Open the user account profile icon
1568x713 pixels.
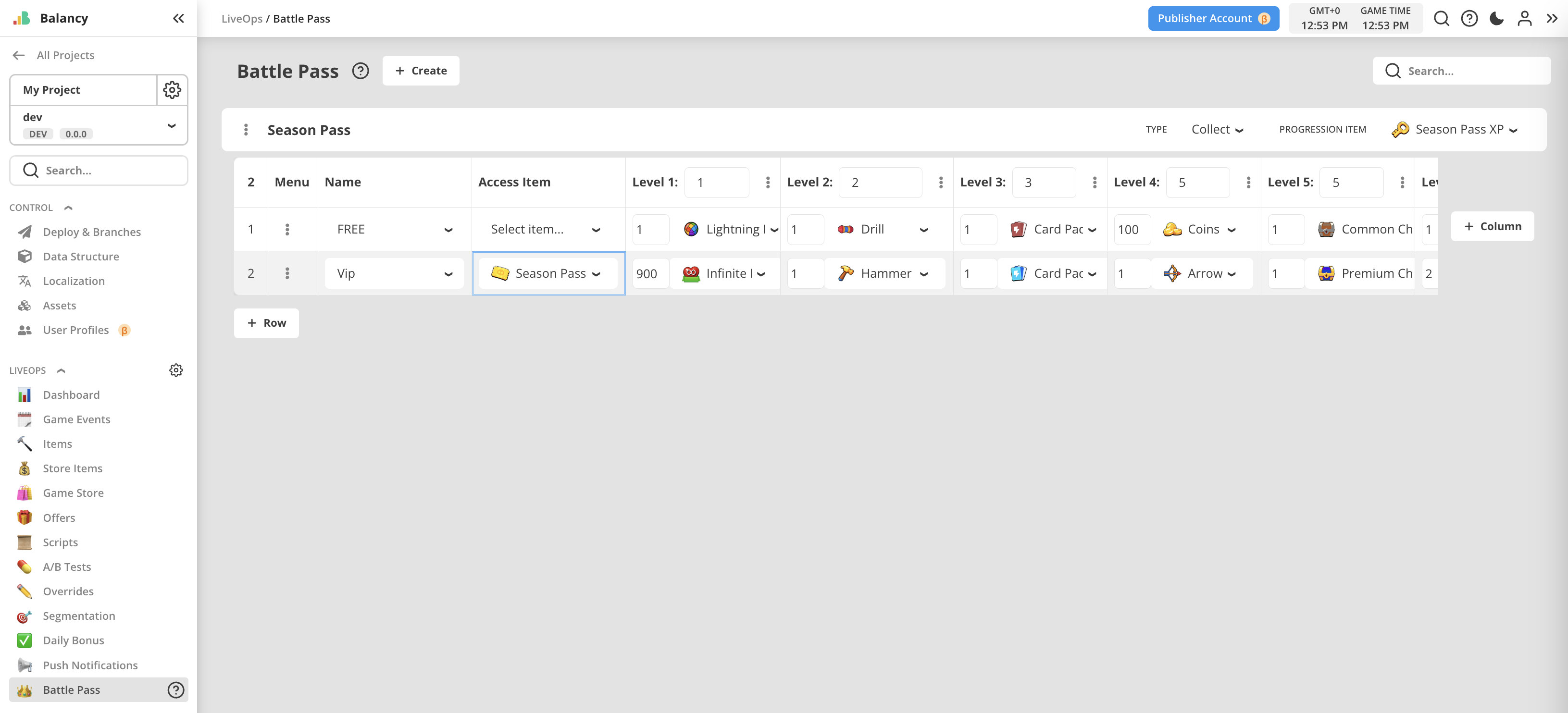tap(1524, 18)
